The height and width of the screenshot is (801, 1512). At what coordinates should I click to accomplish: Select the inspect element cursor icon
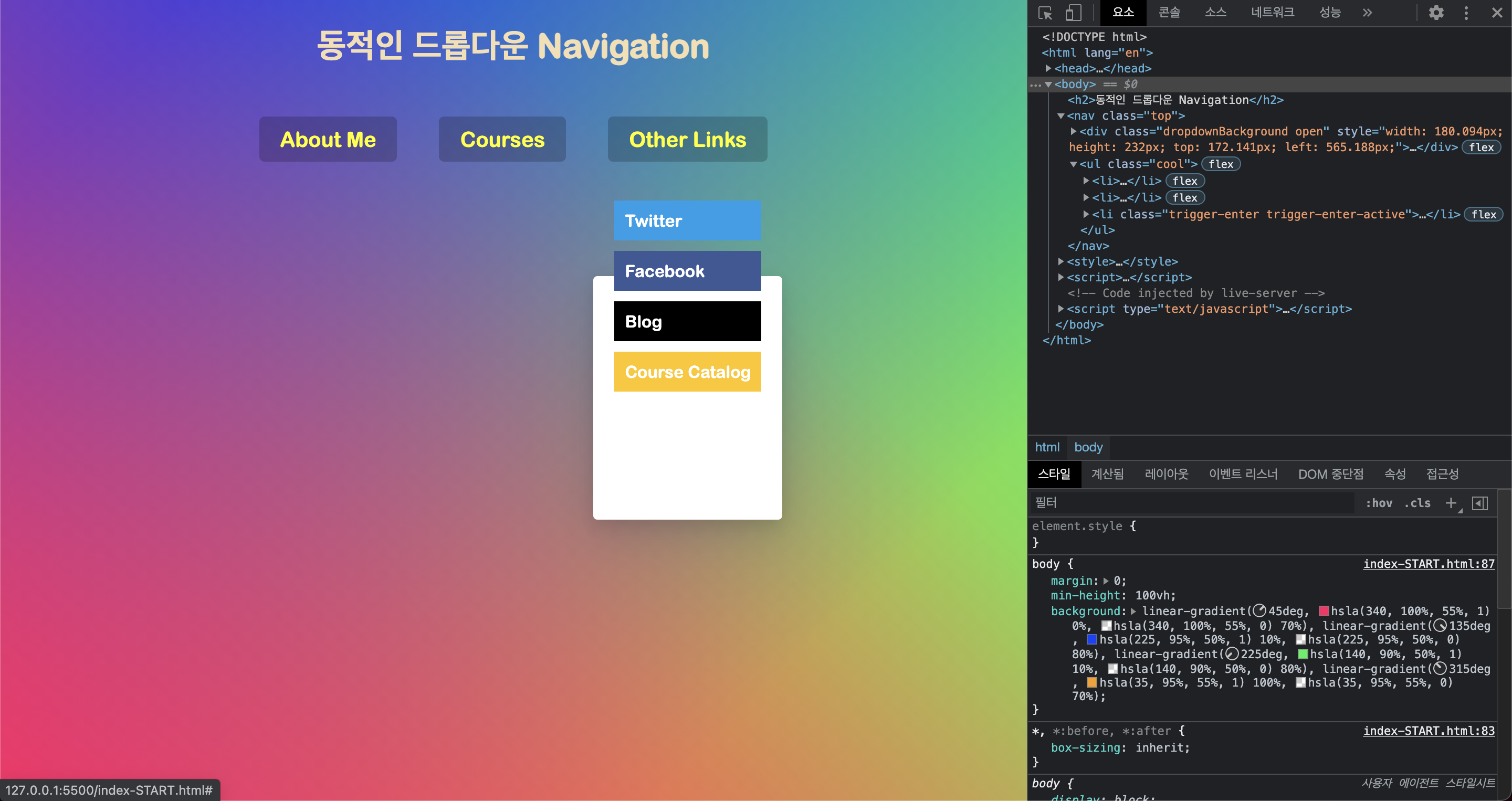coord(1045,12)
